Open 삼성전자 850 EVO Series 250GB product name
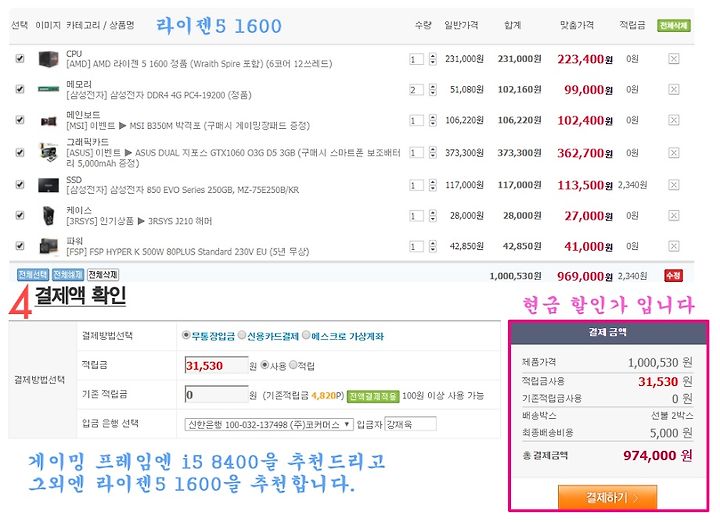The image size is (720, 522). click(x=183, y=190)
